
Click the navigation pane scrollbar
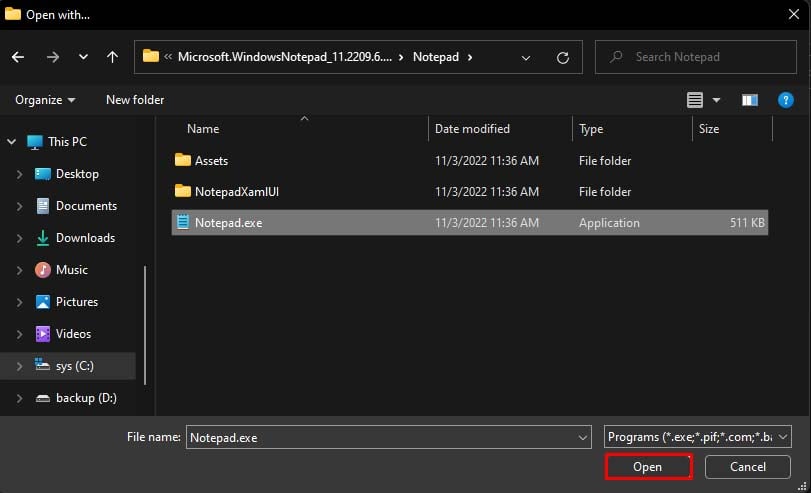coord(145,325)
